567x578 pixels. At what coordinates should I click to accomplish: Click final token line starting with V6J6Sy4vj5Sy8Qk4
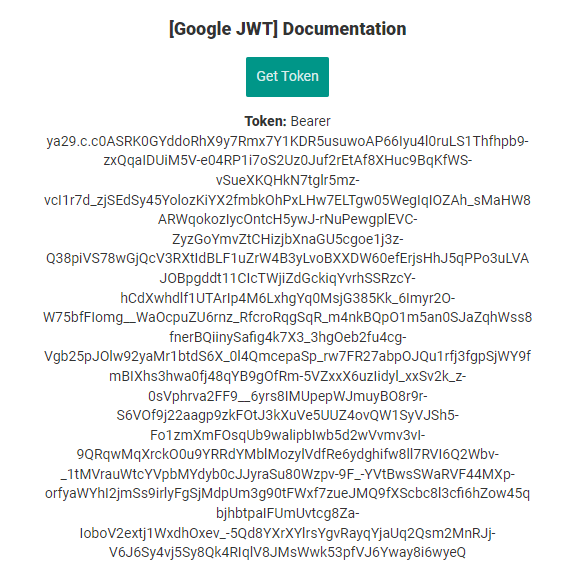[x=288, y=552]
